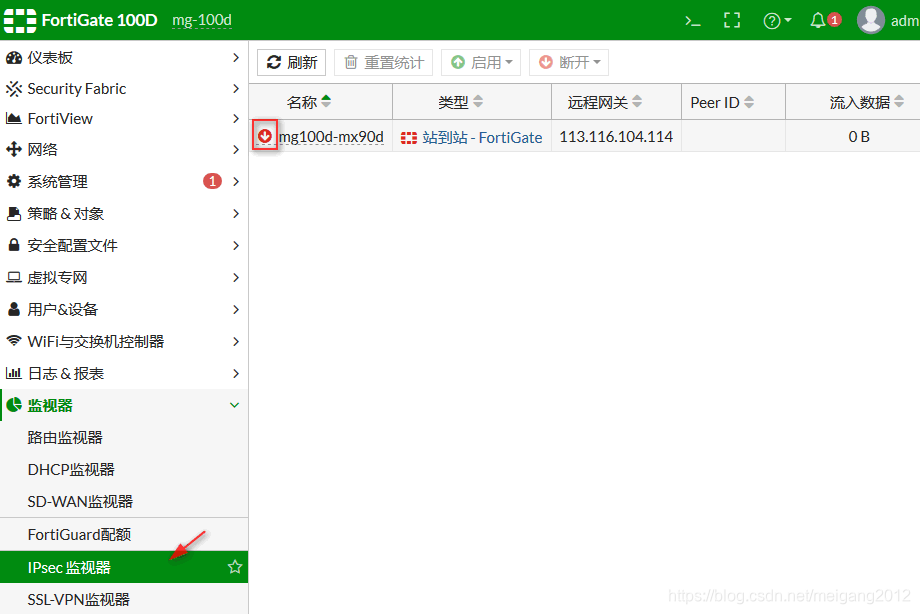Click the 虚拟专网 laptop icon

(13, 277)
